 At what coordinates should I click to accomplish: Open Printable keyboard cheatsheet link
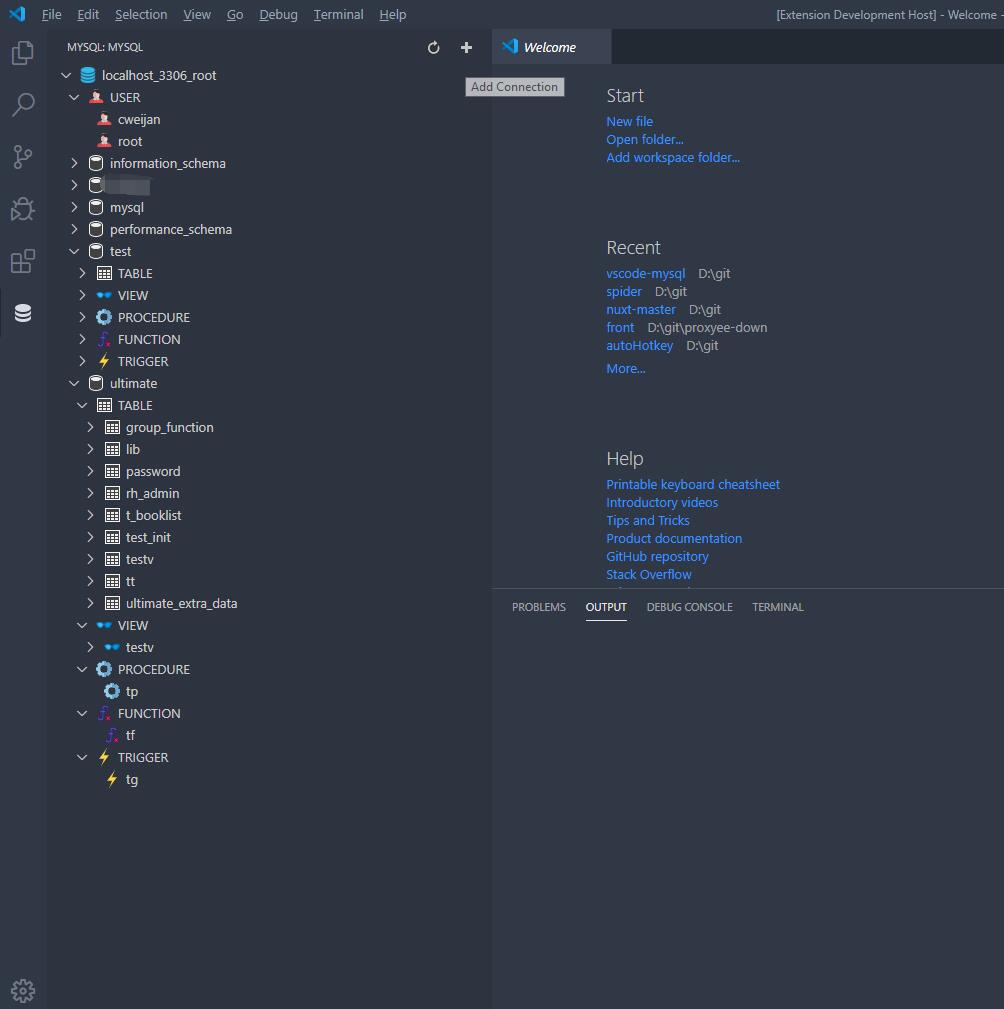tap(693, 485)
